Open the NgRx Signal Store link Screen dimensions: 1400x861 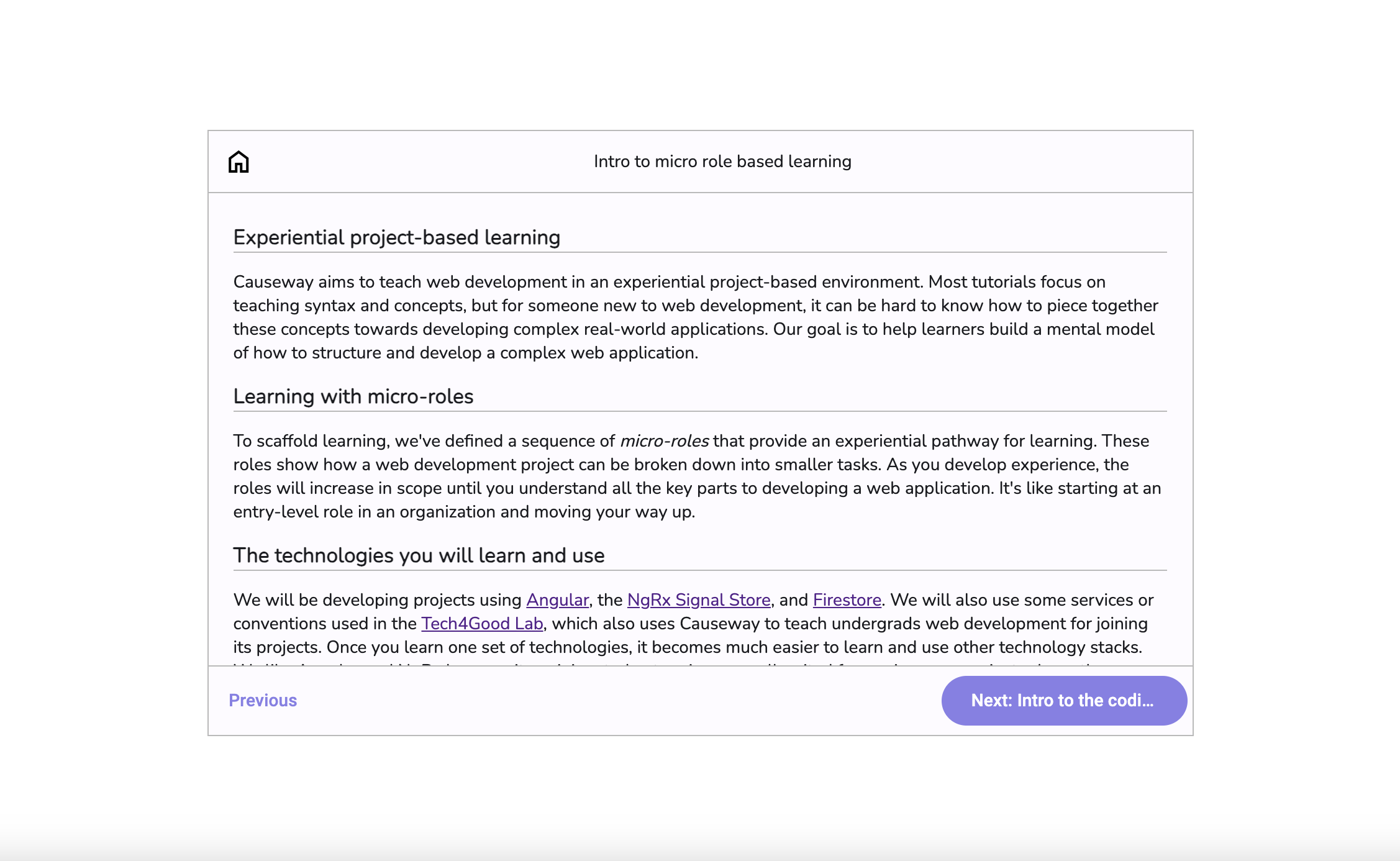[x=699, y=600]
